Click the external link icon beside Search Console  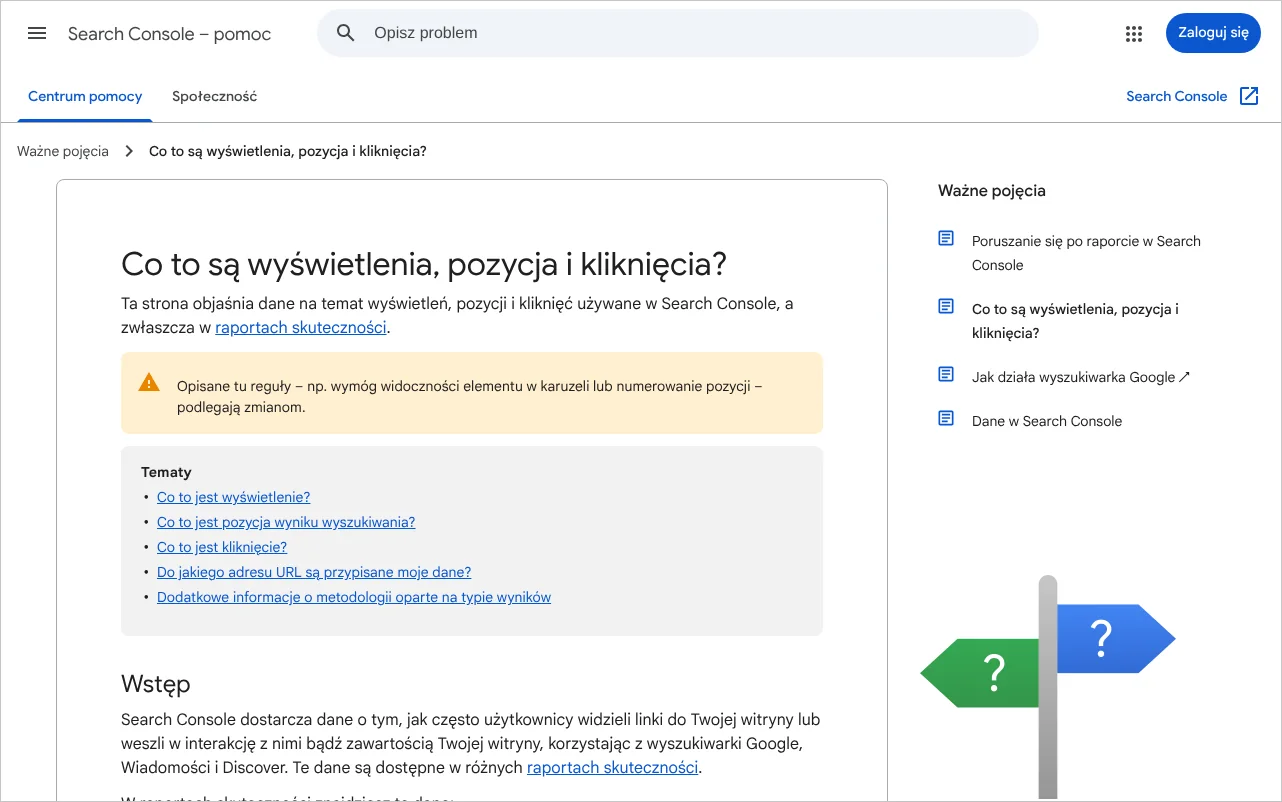[1249, 96]
